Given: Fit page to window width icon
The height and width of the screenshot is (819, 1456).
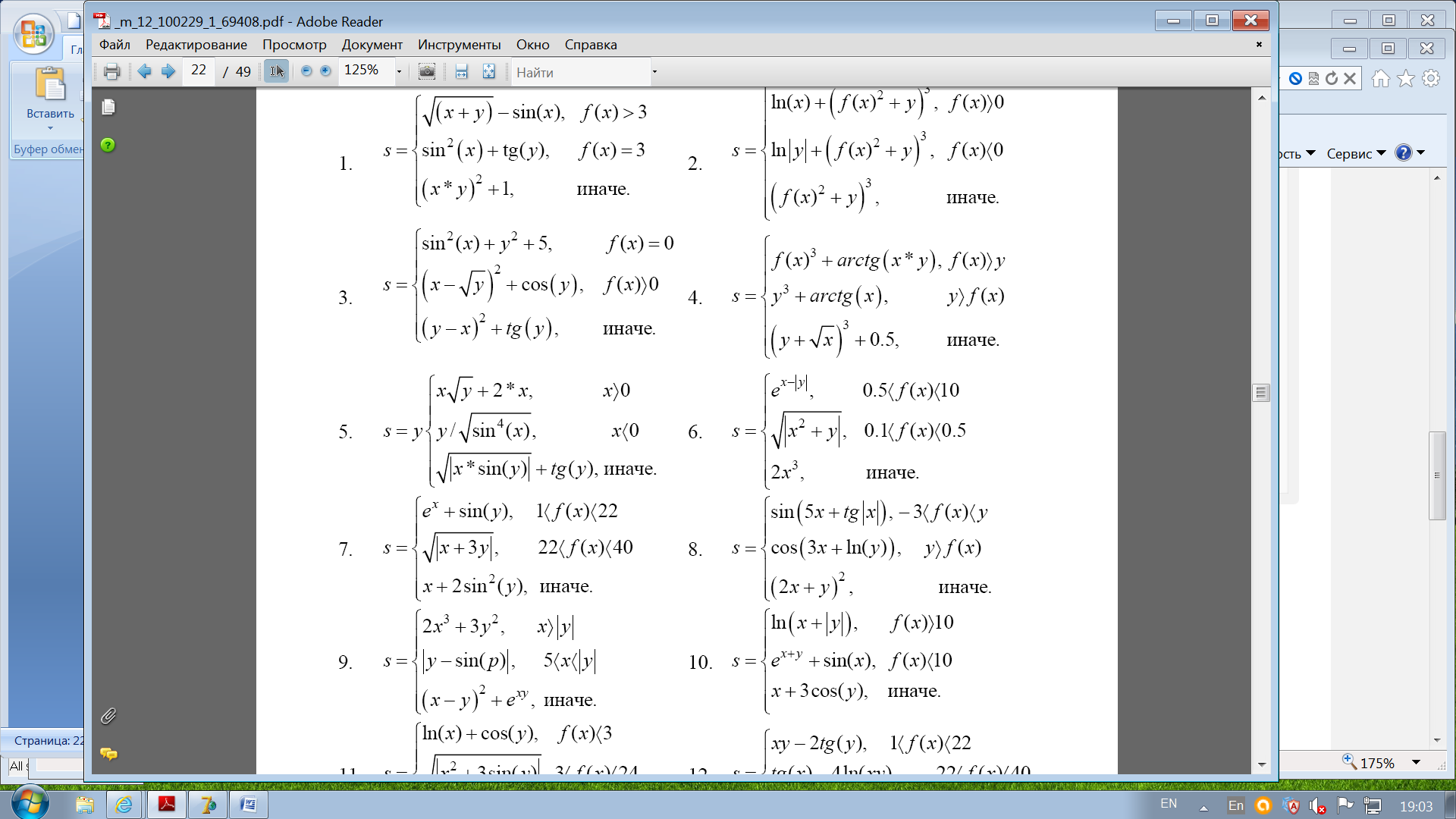Looking at the screenshot, I should [x=461, y=71].
